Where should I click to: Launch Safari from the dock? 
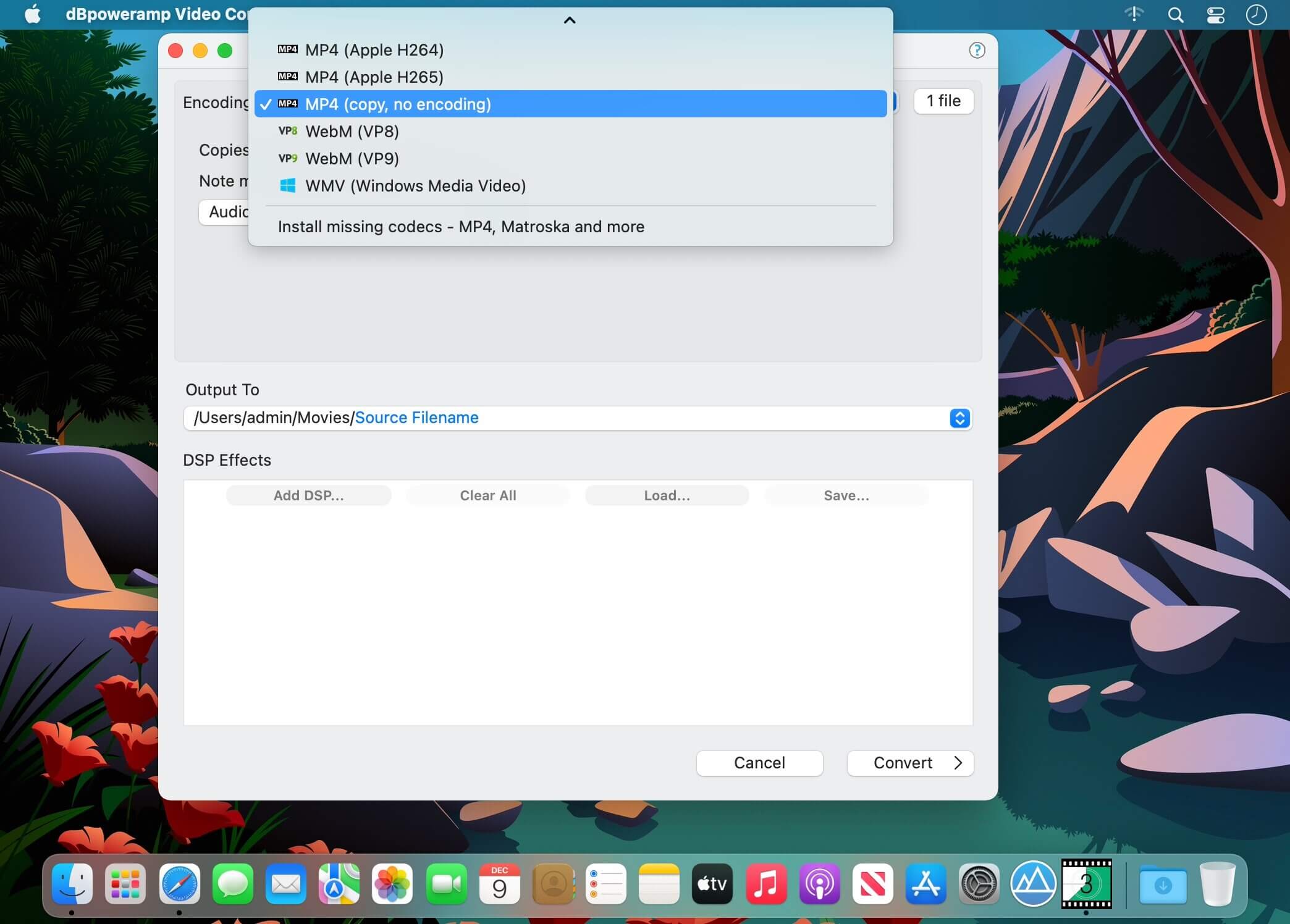[x=179, y=884]
